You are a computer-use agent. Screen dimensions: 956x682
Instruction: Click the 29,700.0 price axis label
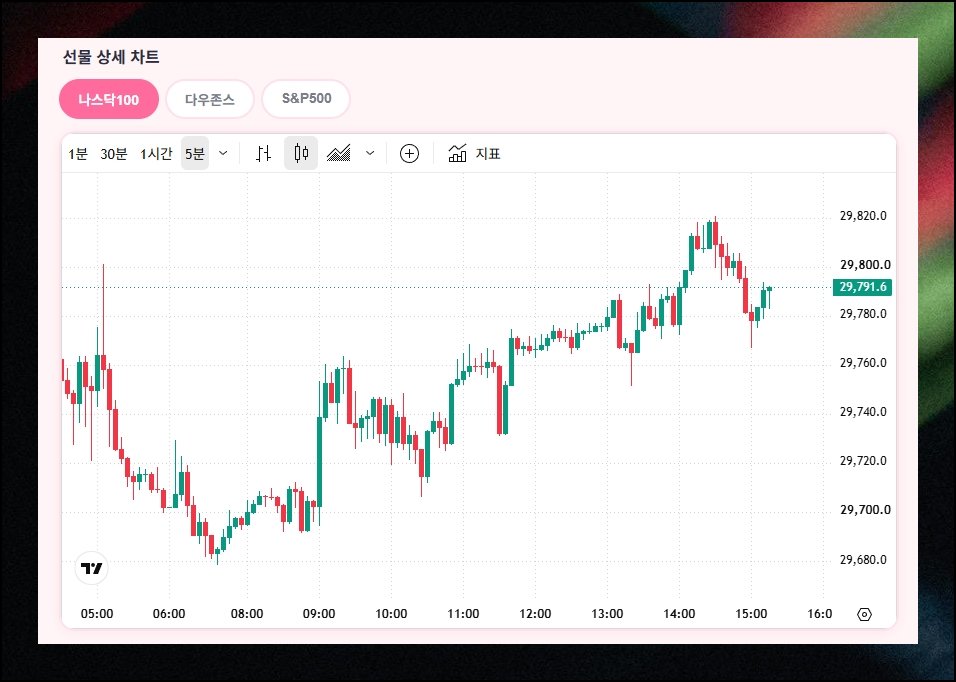point(865,510)
